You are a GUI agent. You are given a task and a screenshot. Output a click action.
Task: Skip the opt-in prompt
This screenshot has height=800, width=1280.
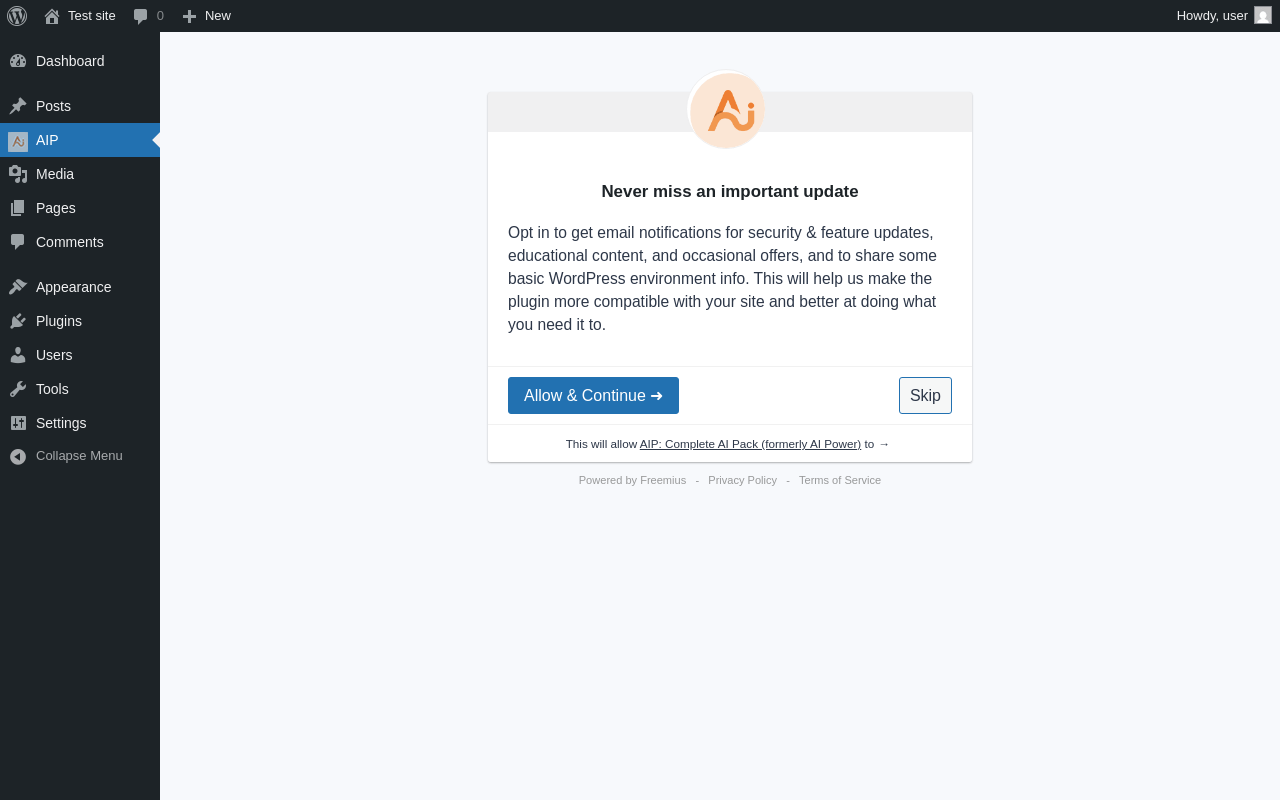[925, 395]
